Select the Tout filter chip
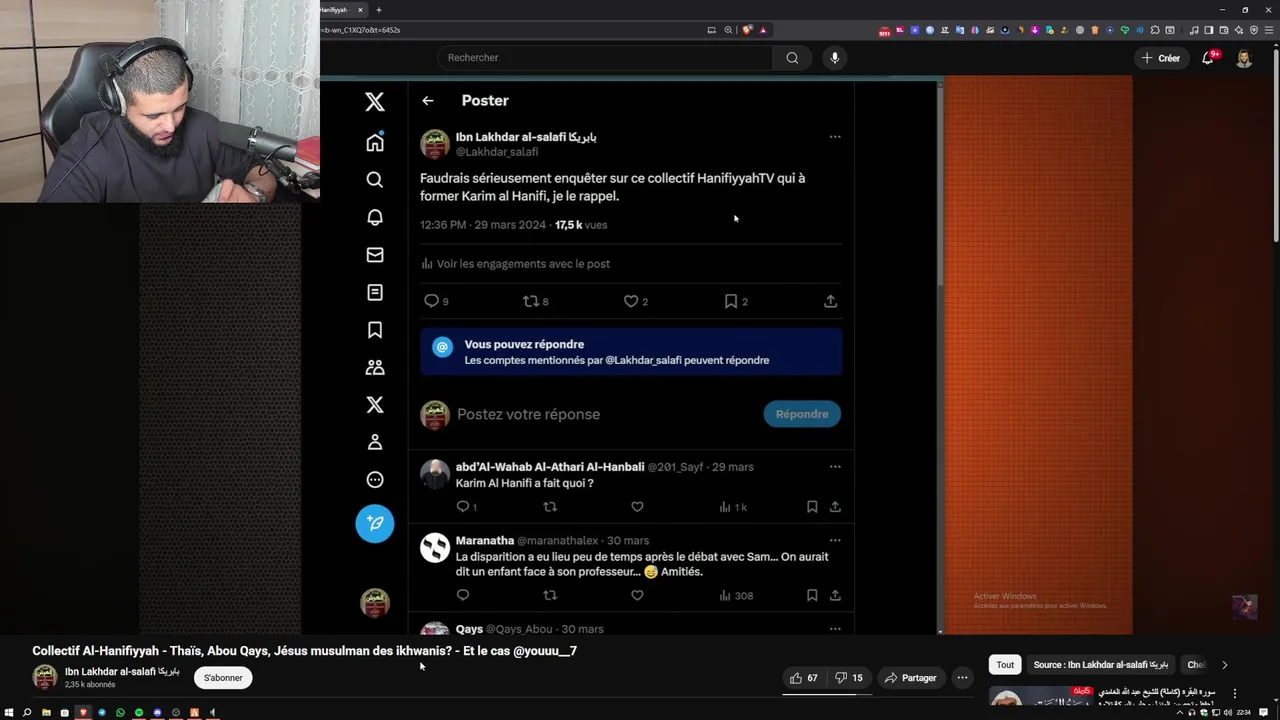1280x720 pixels. point(1005,665)
